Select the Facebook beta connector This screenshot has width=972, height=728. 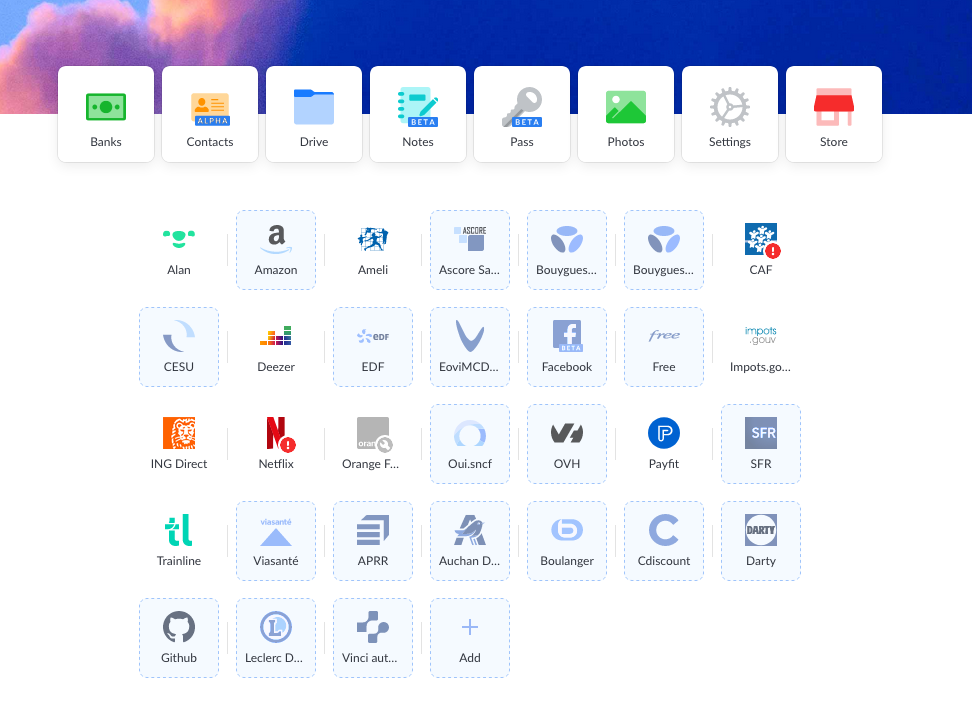coord(567,347)
